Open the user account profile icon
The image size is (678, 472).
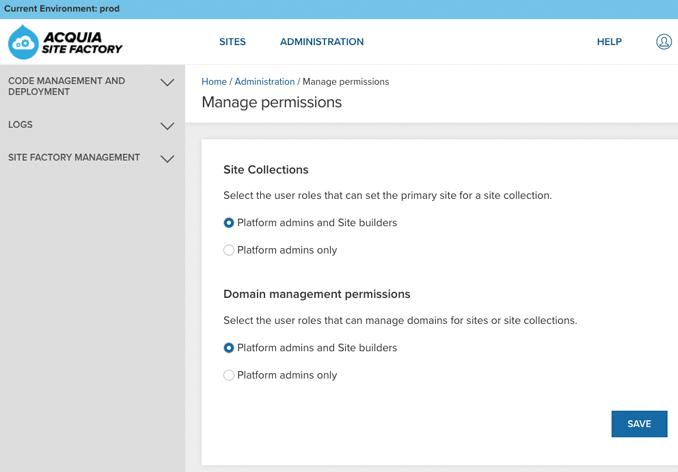tap(664, 42)
